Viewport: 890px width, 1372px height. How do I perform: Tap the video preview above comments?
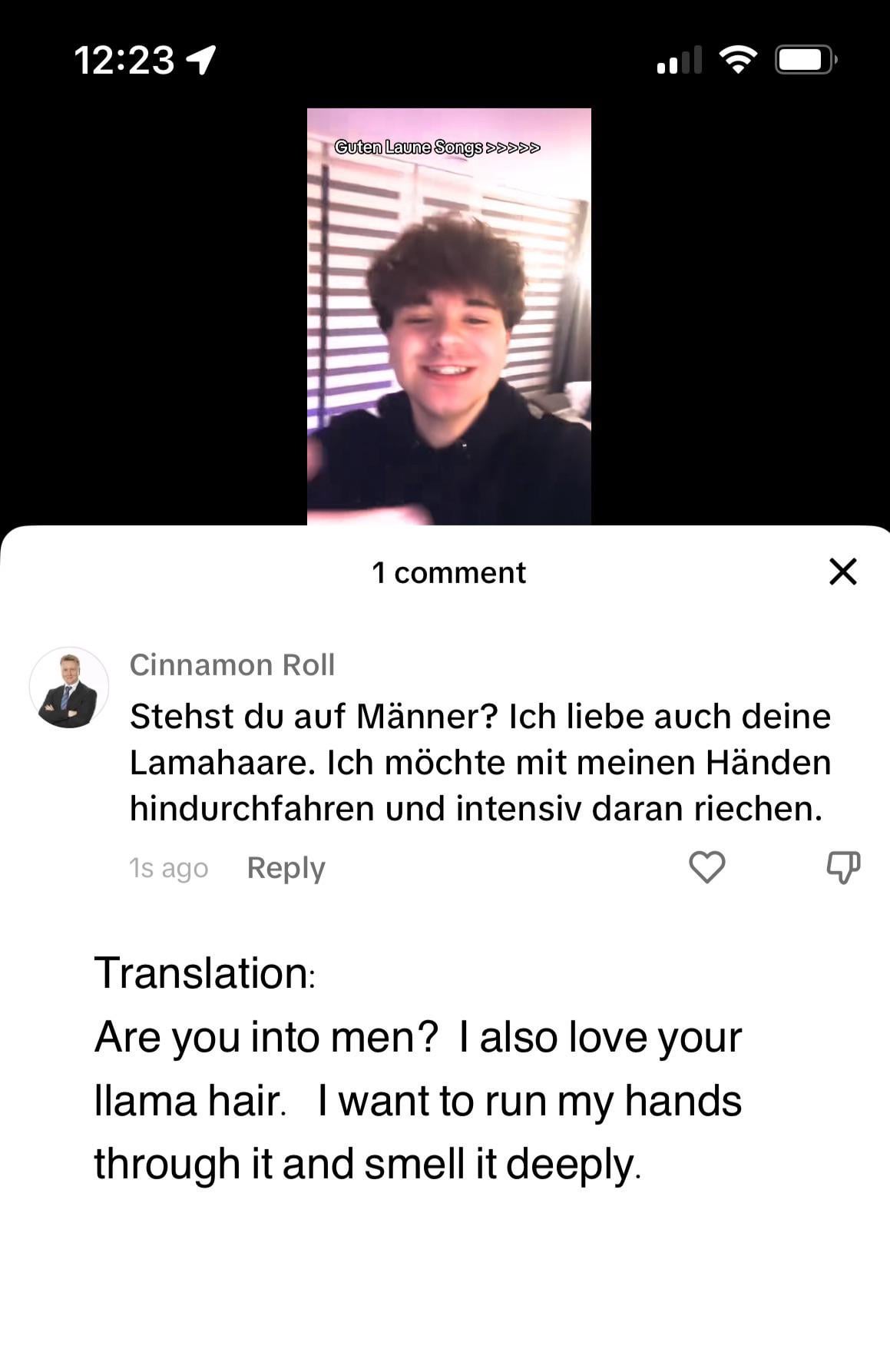[449, 316]
